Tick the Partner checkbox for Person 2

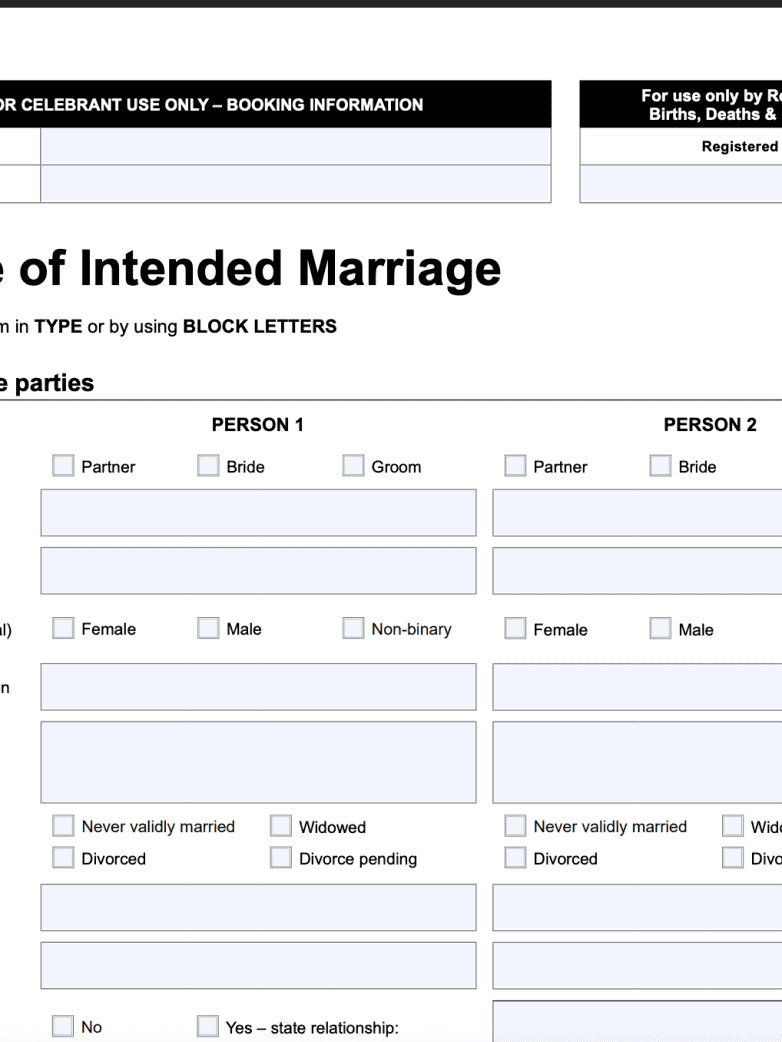tap(515, 466)
